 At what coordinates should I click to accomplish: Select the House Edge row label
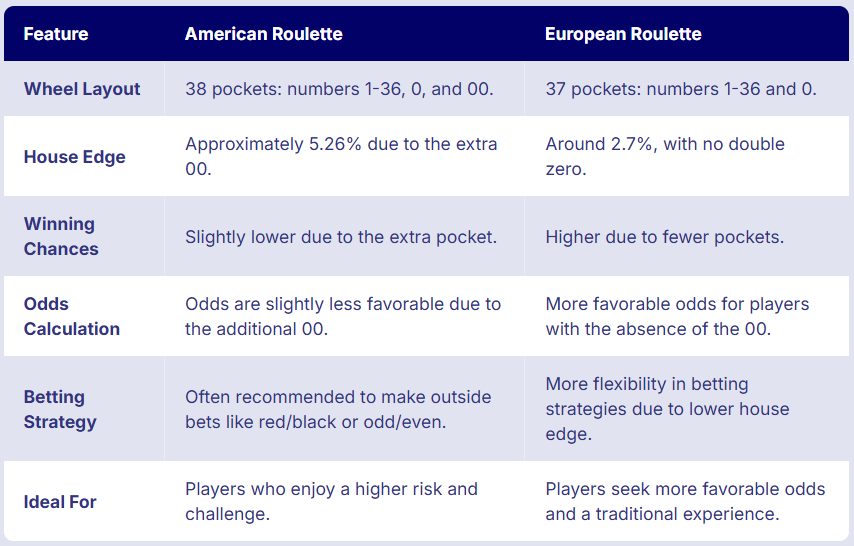coord(75,157)
